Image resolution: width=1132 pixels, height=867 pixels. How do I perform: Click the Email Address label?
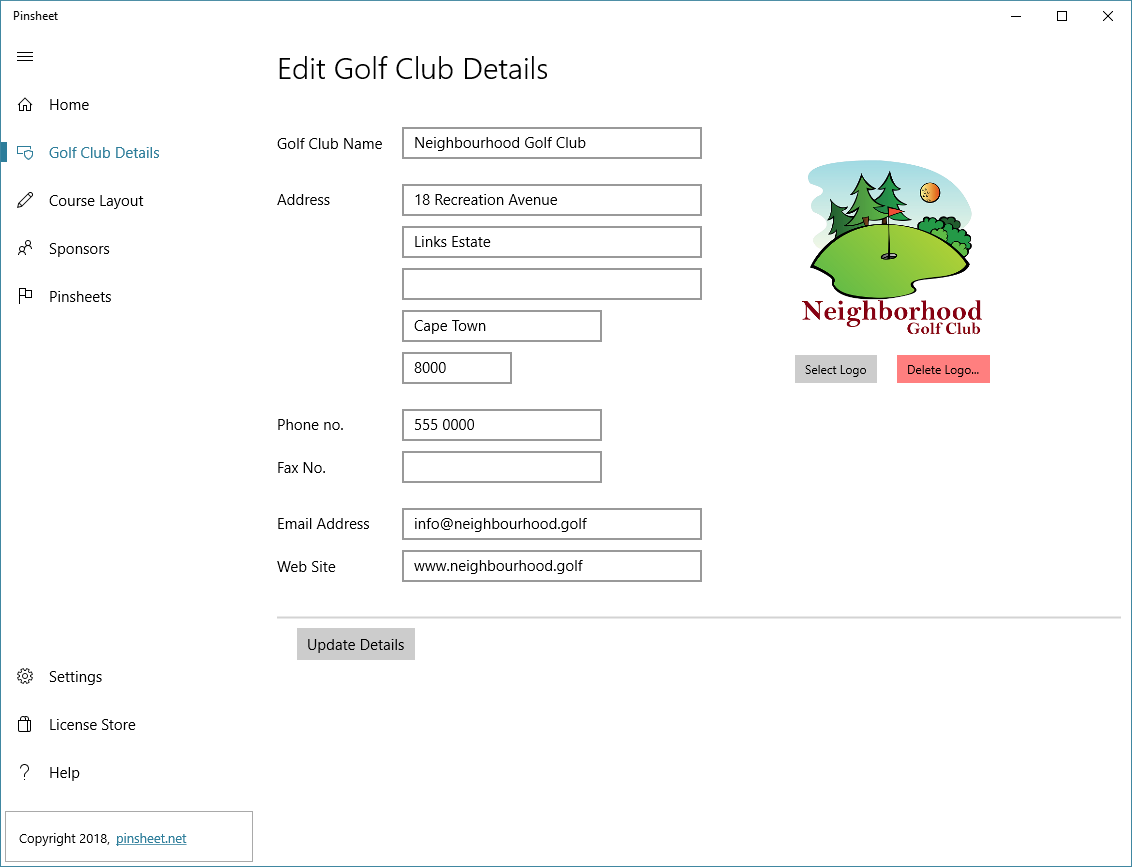click(x=323, y=524)
